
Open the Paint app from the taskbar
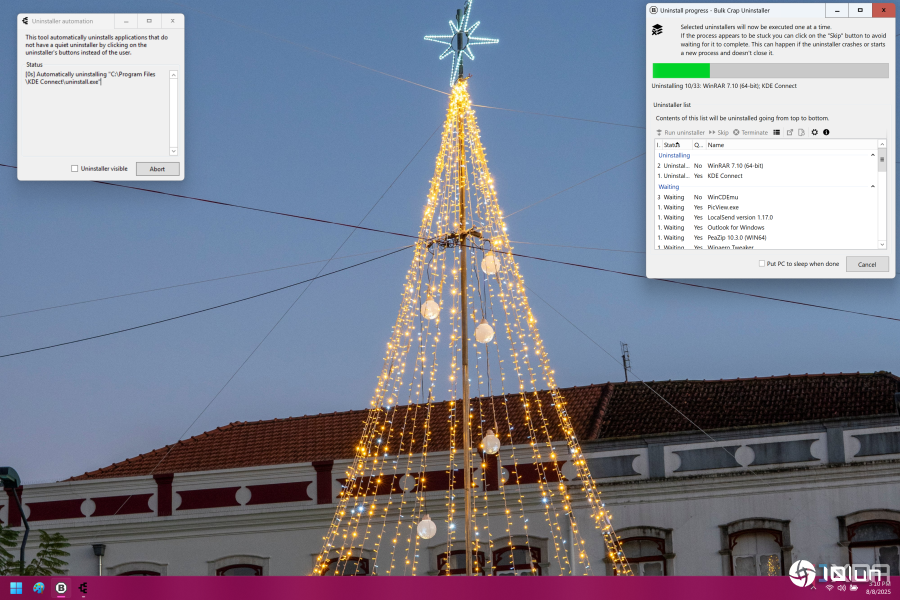[x=39, y=588]
